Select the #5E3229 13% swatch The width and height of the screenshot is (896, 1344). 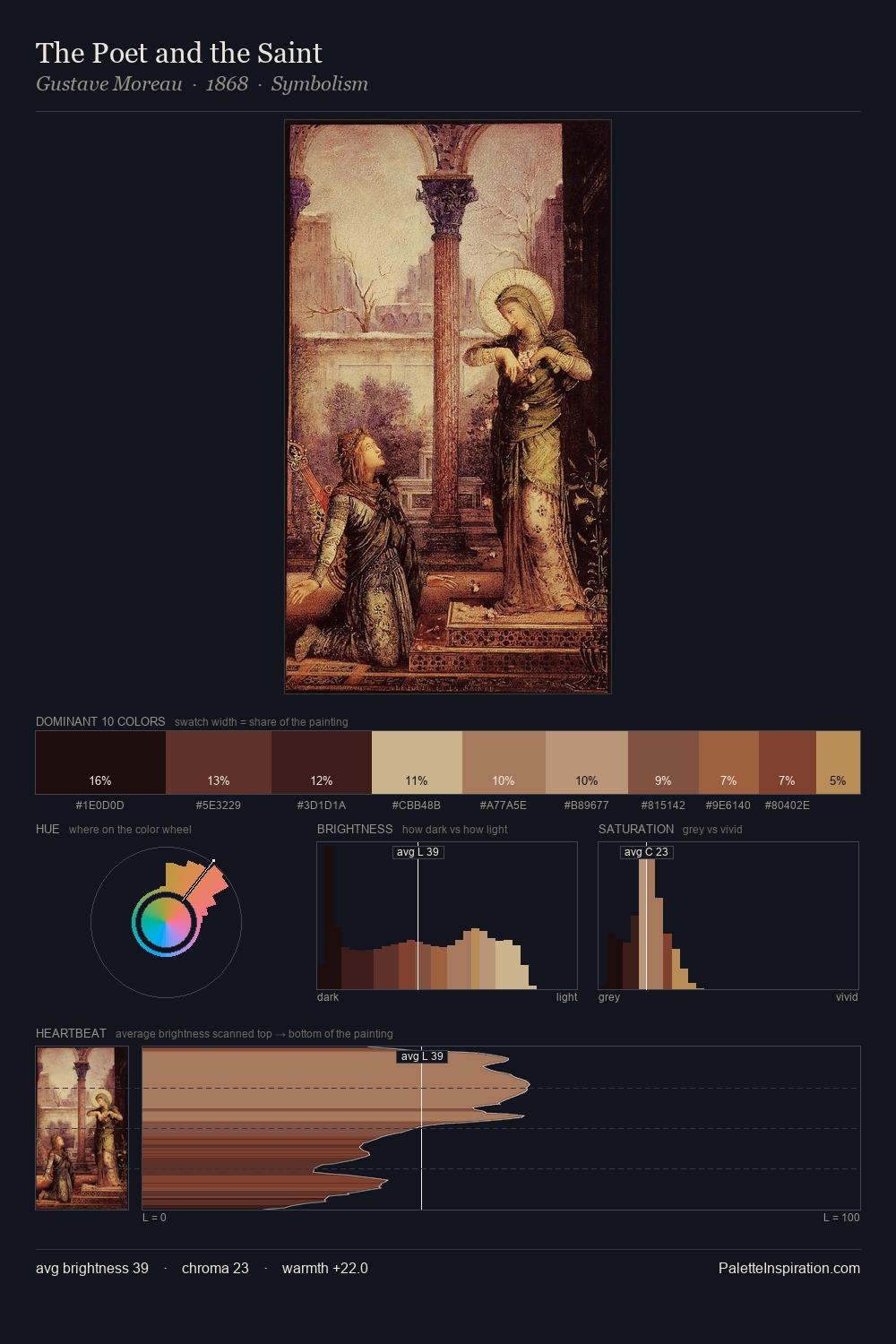(x=219, y=762)
